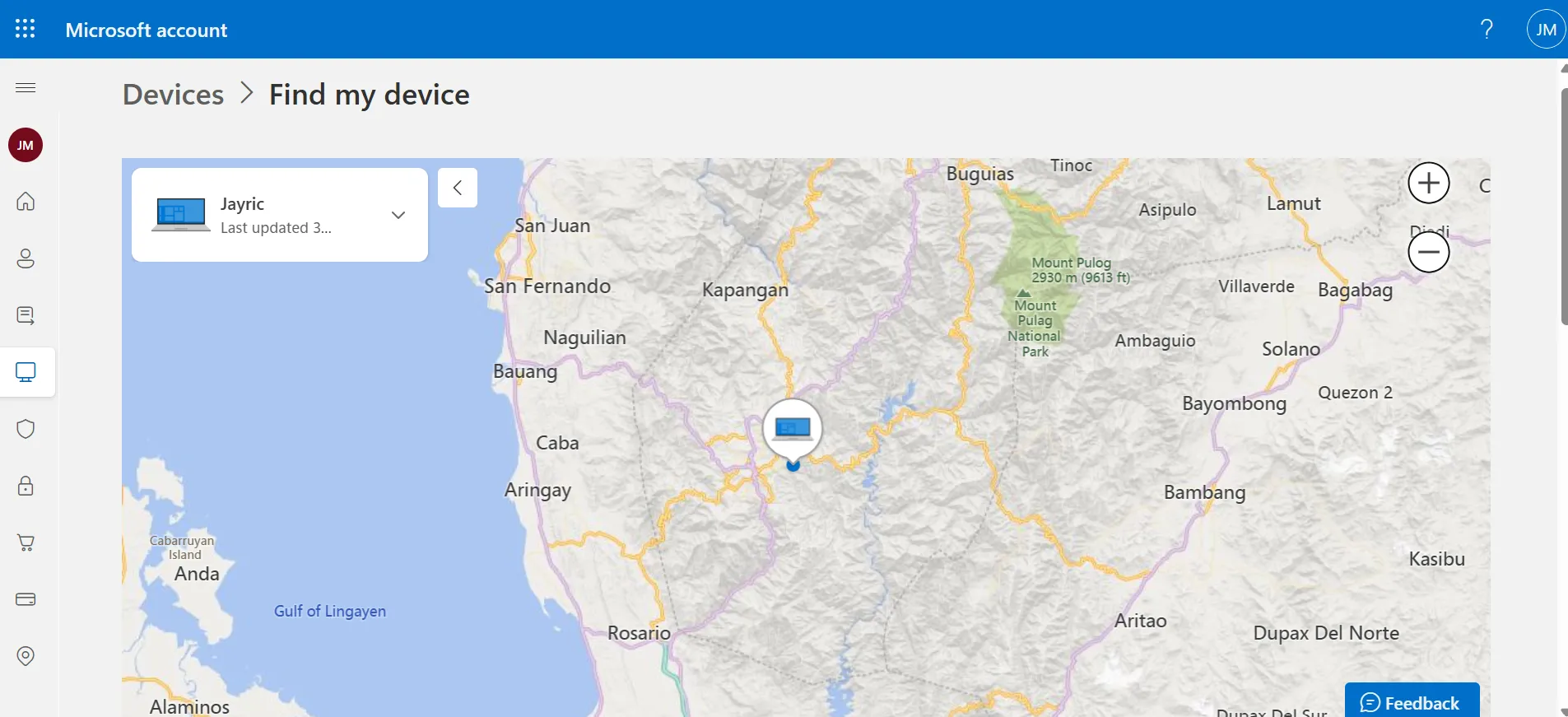The image size is (1568, 717).
Task: Click the Jayric device name text
Action: [x=242, y=203]
